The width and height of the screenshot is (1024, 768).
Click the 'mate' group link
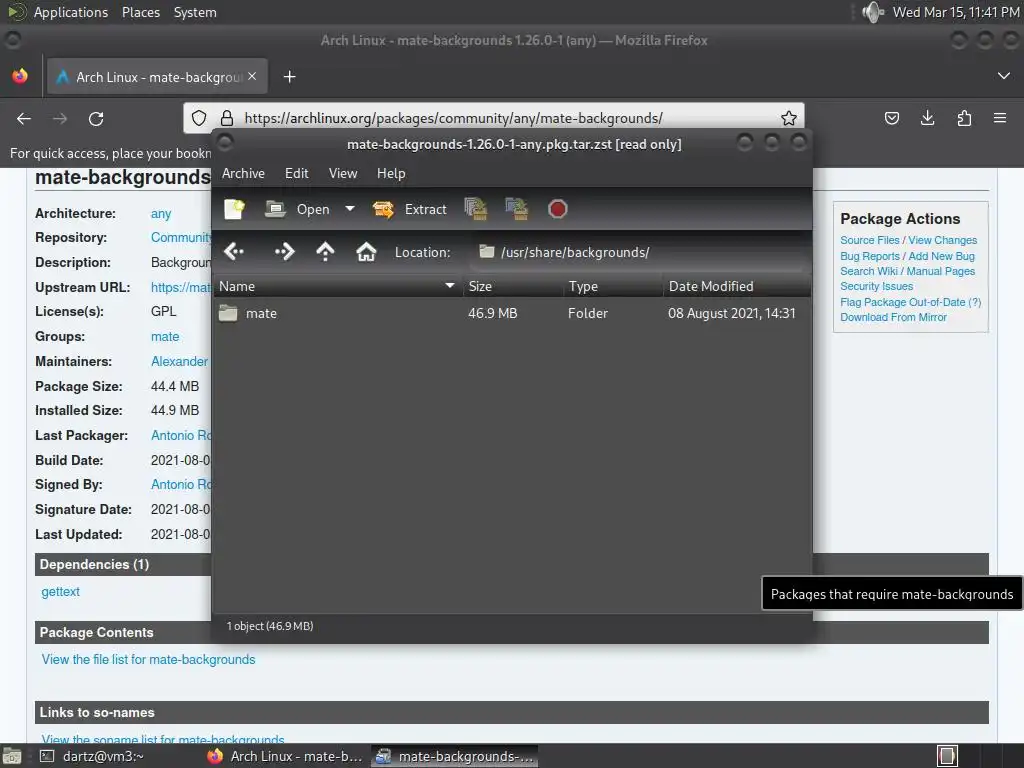pos(165,337)
